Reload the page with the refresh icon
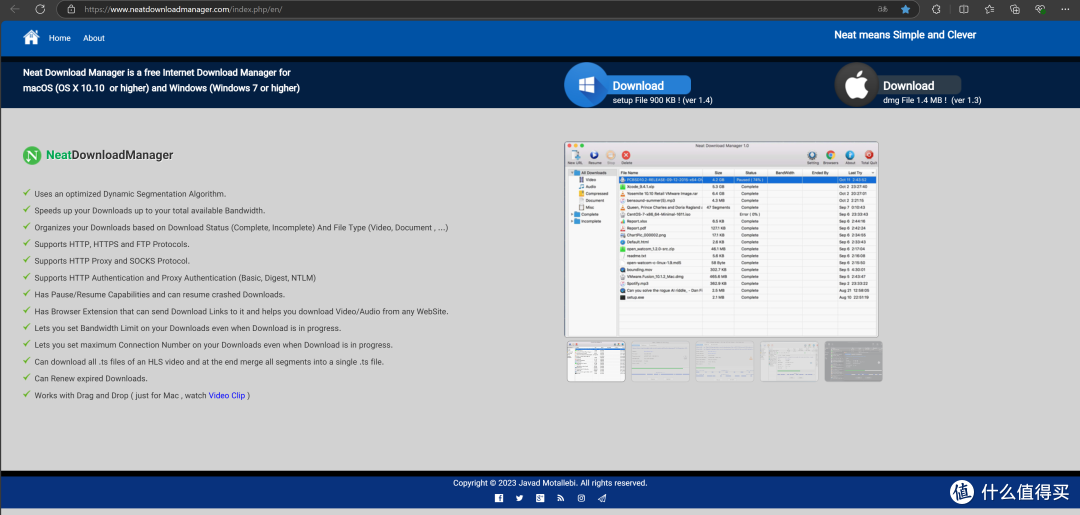 [x=40, y=10]
